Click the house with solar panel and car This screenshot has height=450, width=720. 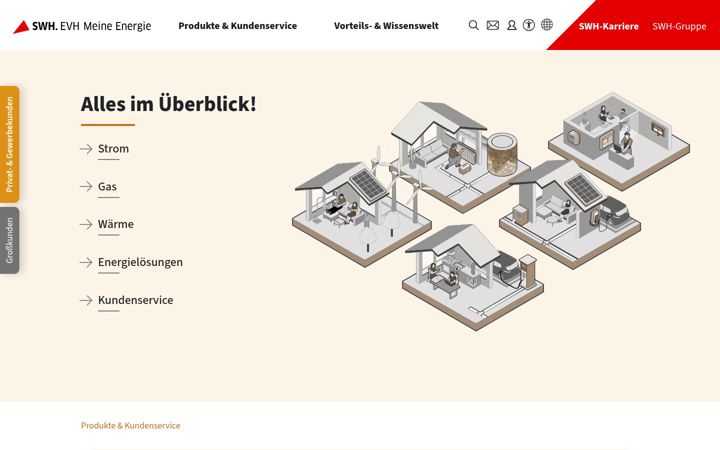coord(570,214)
